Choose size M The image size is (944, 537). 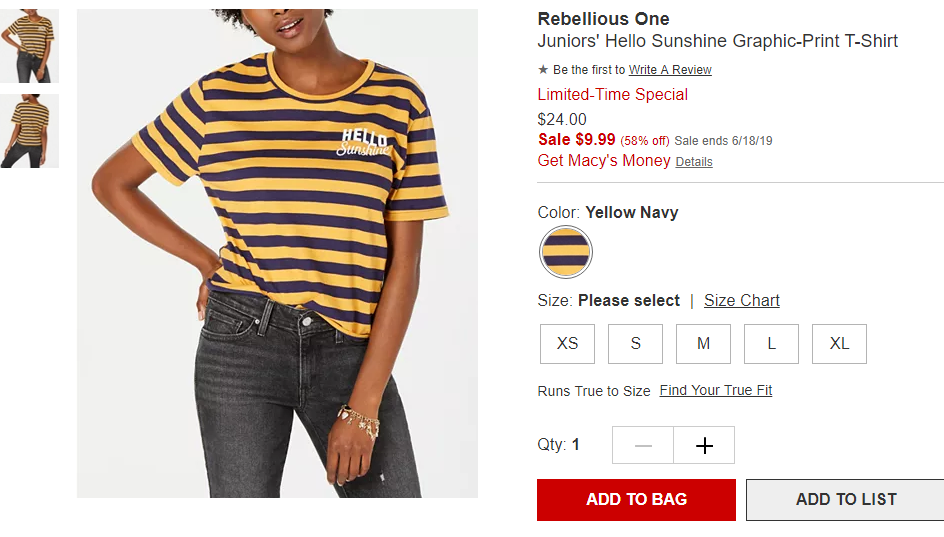pyautogui.click(x=703, y=344)
